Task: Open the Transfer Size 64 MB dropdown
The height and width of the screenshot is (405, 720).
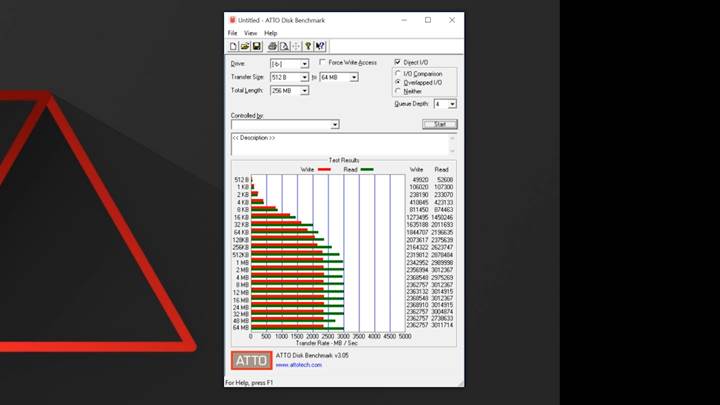Action: [x=354, y=78]
